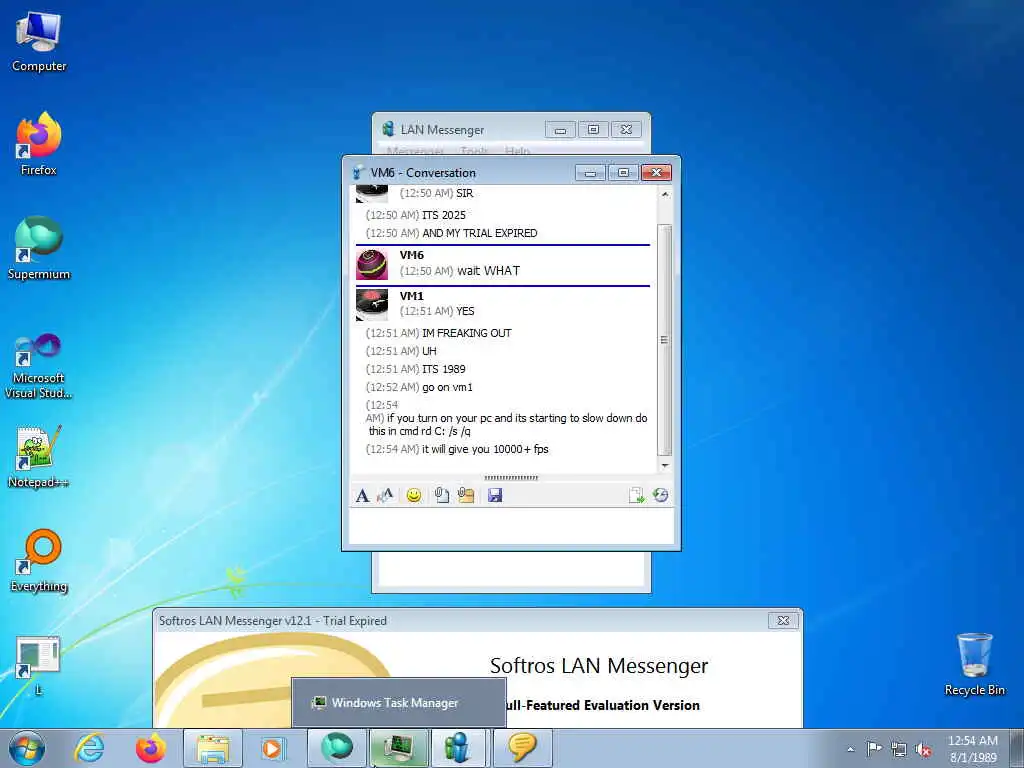Click the message 'IM FREAKING OUT'

tap(467, 333)
